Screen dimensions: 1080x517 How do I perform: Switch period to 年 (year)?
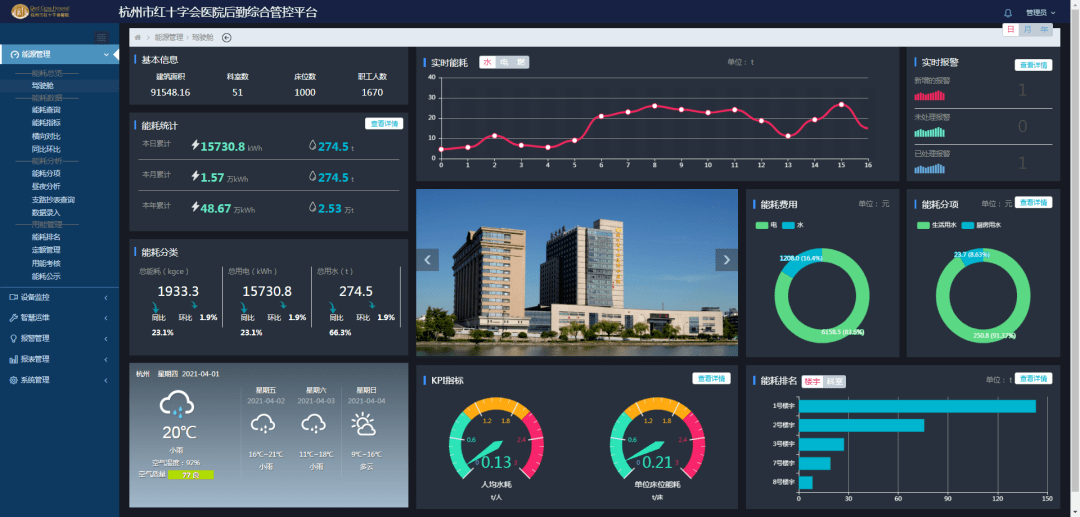coord(1045,30)
